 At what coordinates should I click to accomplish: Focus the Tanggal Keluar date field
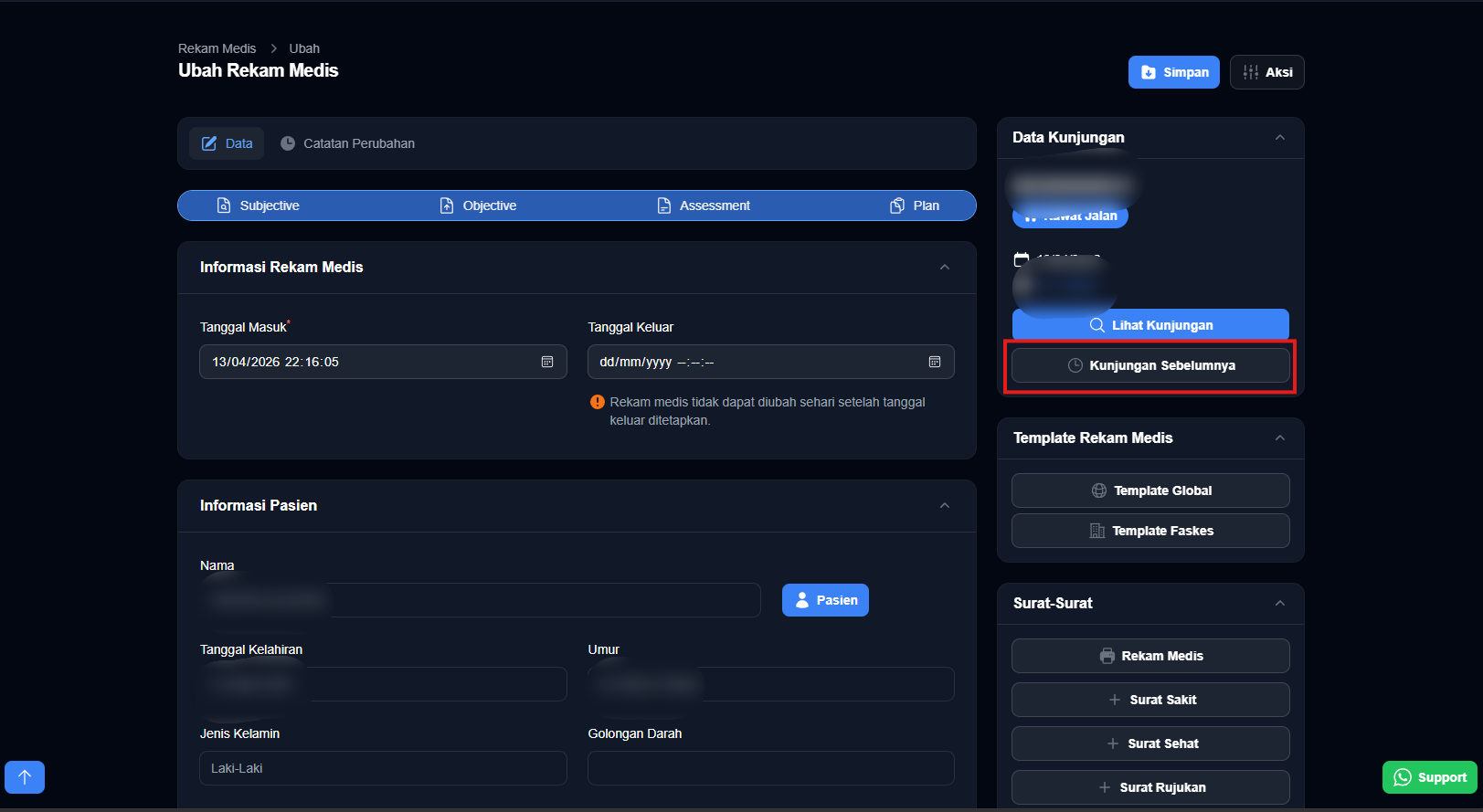(771, 362)
